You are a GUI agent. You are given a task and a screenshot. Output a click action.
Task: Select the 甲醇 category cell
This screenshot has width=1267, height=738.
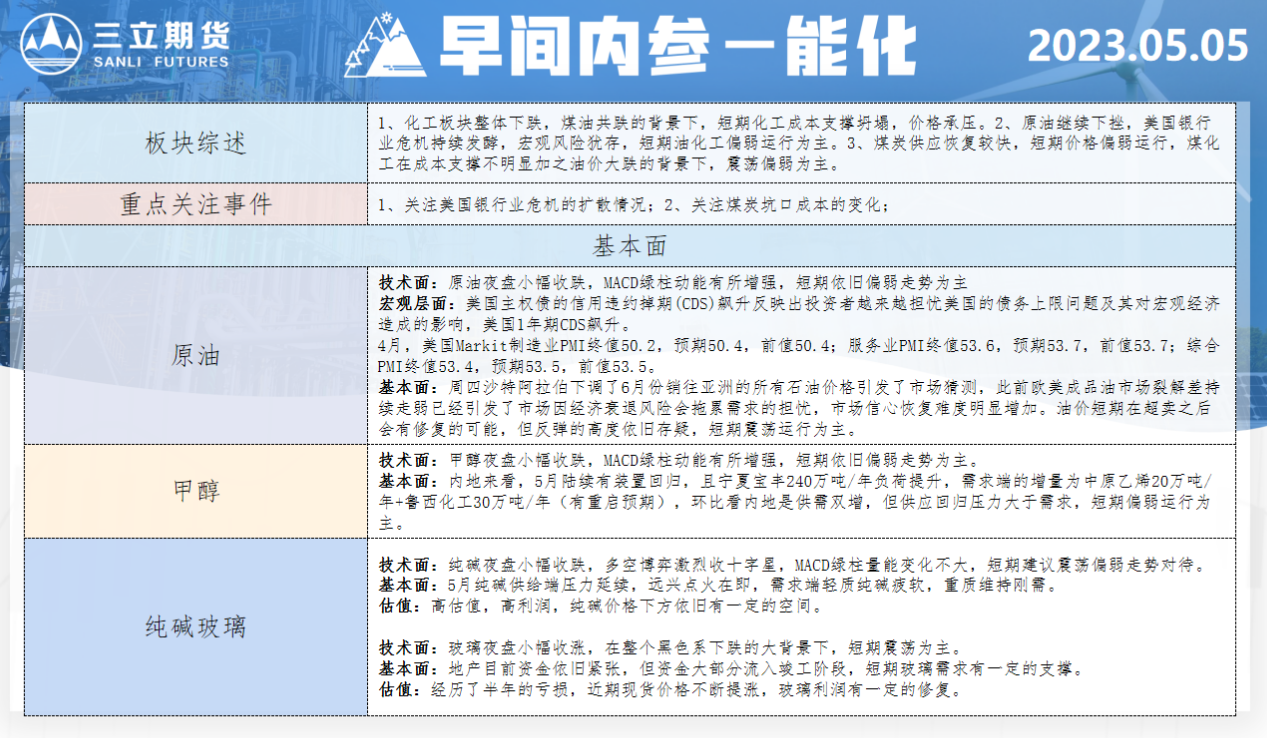[x=195, y=491]
